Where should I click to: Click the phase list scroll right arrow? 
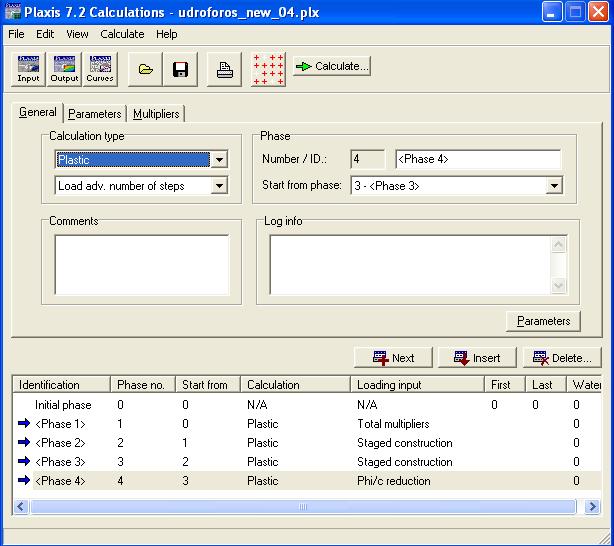[x=592, y=506]
